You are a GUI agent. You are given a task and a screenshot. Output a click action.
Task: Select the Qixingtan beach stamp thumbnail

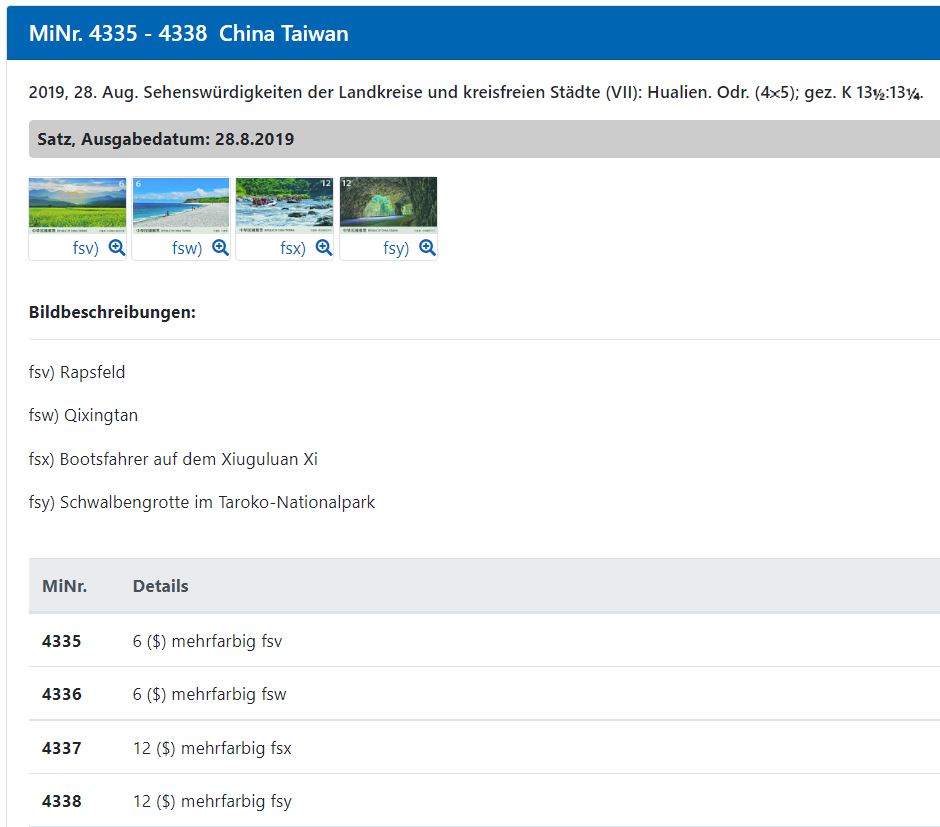pos(181,206)
